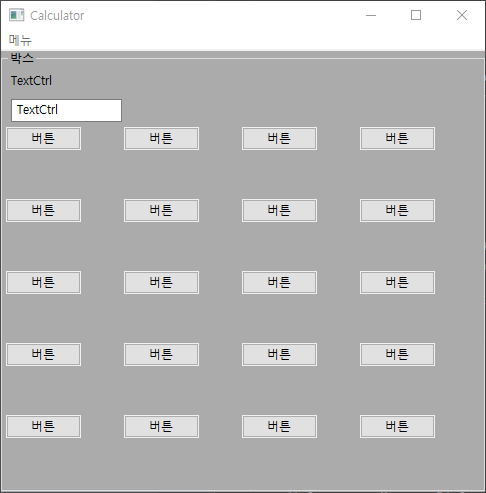Activate the 버튼 in fourth row, first column
486x493 pixels.
point(43,354)
